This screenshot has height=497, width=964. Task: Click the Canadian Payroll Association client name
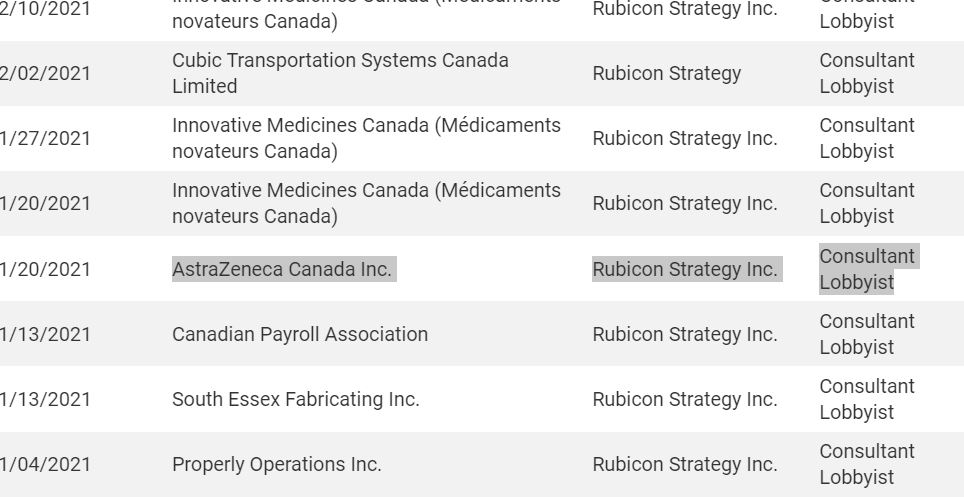point(300,334)
